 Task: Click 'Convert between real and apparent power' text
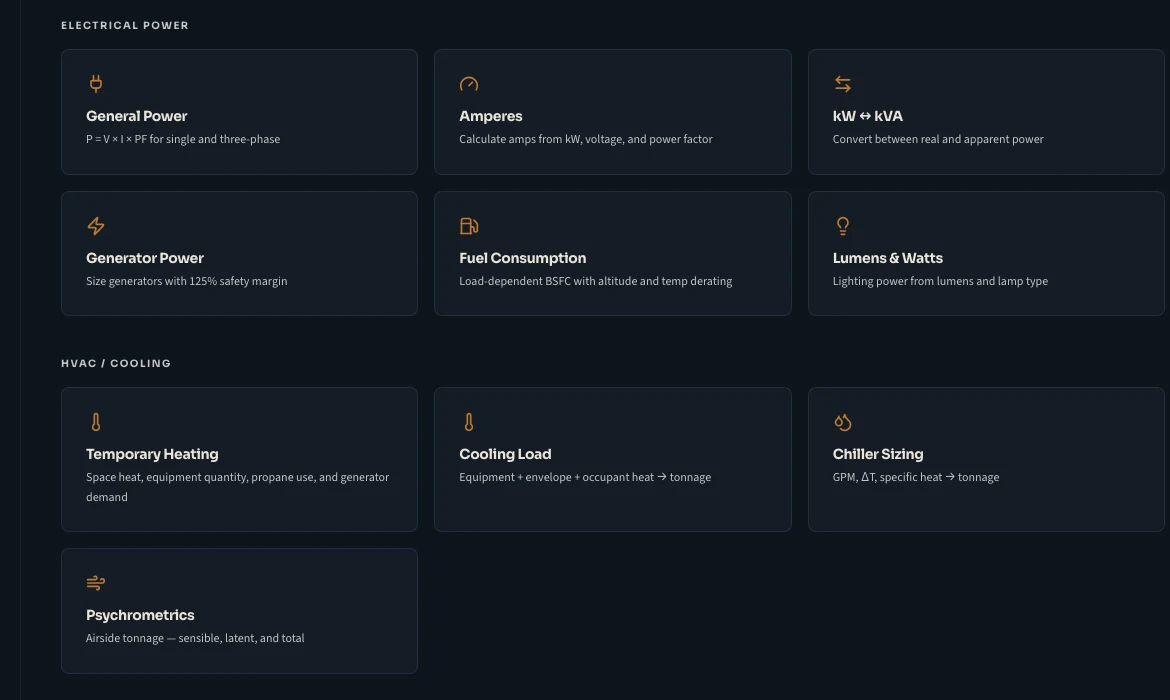938,140
